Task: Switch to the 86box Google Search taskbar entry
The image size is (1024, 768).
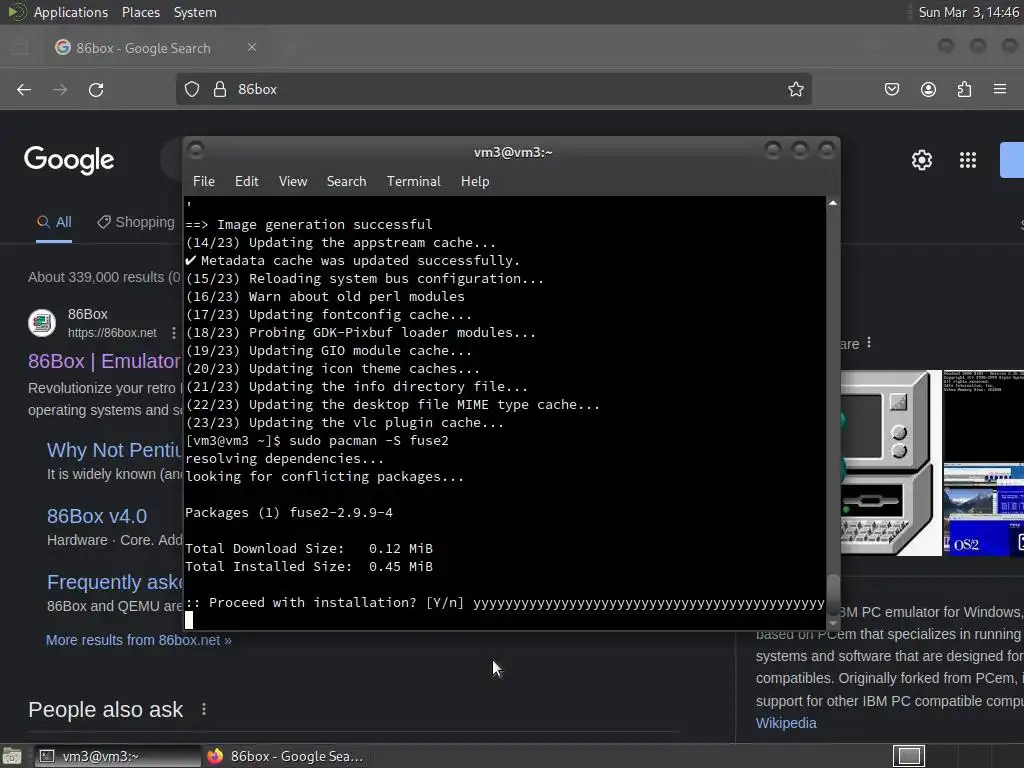Action: (285, 756)
